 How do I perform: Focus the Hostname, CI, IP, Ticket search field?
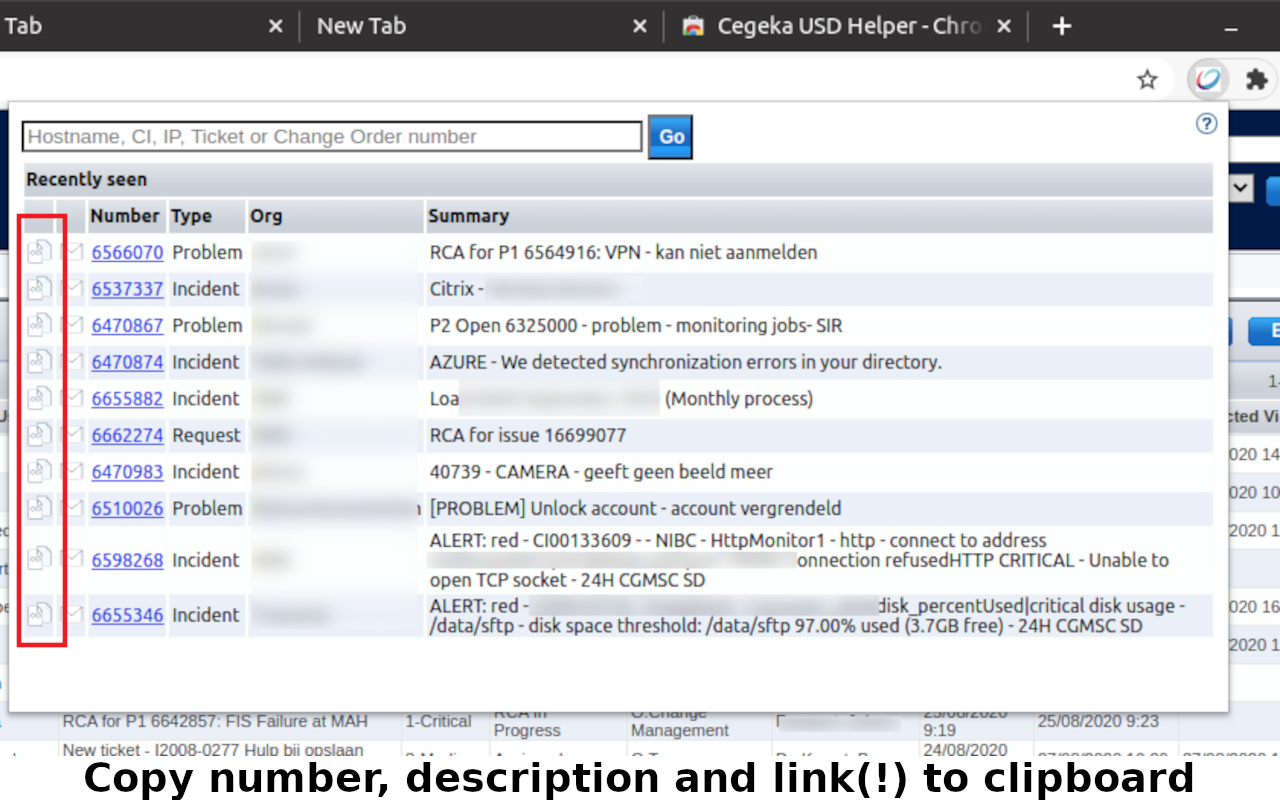tap(332, 137)
